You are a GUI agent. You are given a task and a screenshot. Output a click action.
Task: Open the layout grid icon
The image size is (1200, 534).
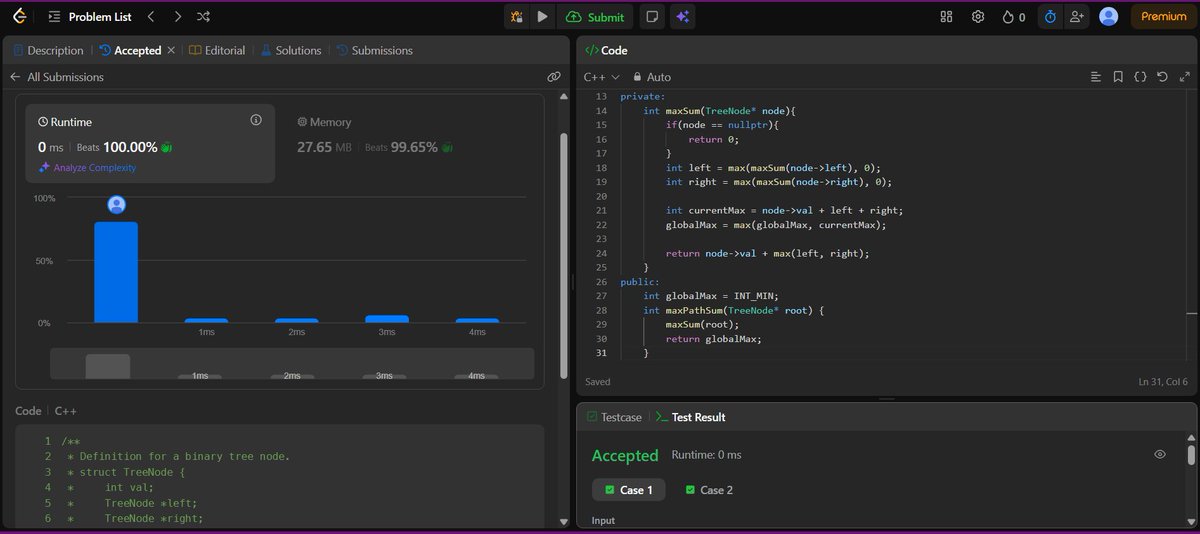(x=947, y=17)
